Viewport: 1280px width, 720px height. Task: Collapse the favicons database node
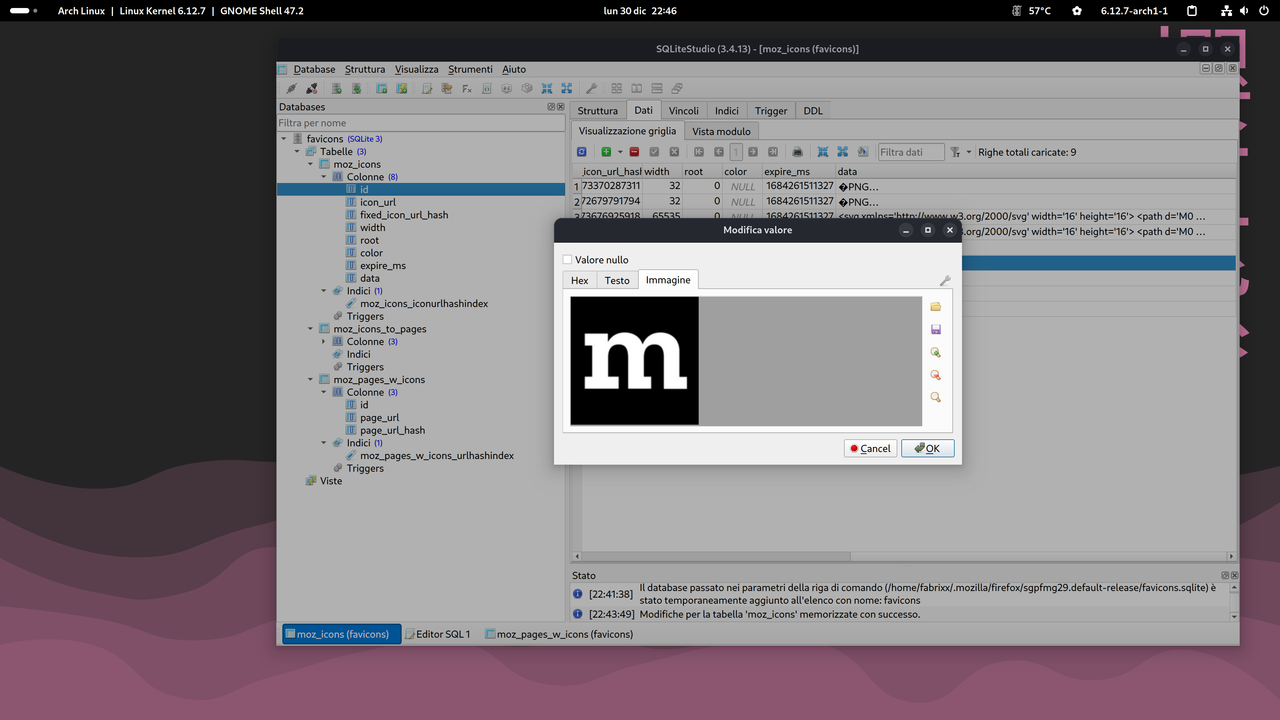click(284, 139)
